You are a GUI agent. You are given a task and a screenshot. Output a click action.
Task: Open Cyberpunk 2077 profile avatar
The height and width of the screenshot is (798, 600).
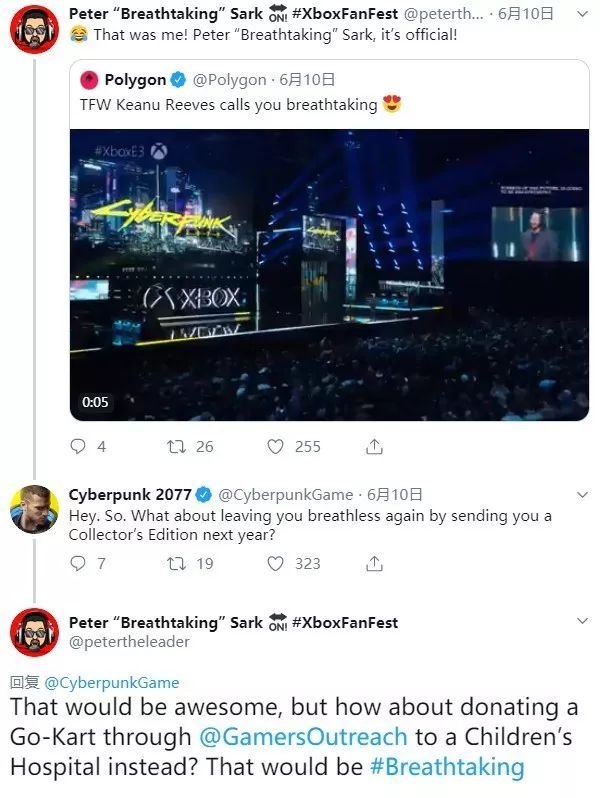point(34,510)
